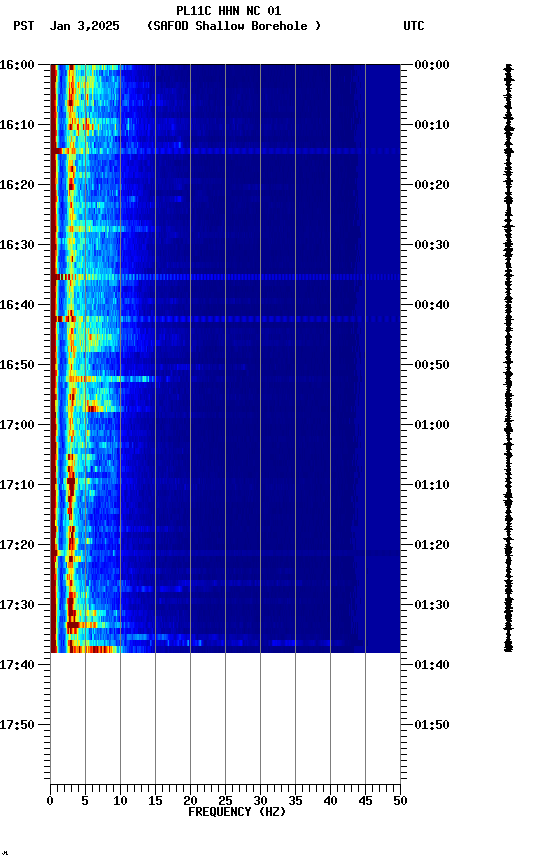This screenshot has width=552, height=864.
Task: Click the 5 Hz frequency axis label
Action: 85,801
